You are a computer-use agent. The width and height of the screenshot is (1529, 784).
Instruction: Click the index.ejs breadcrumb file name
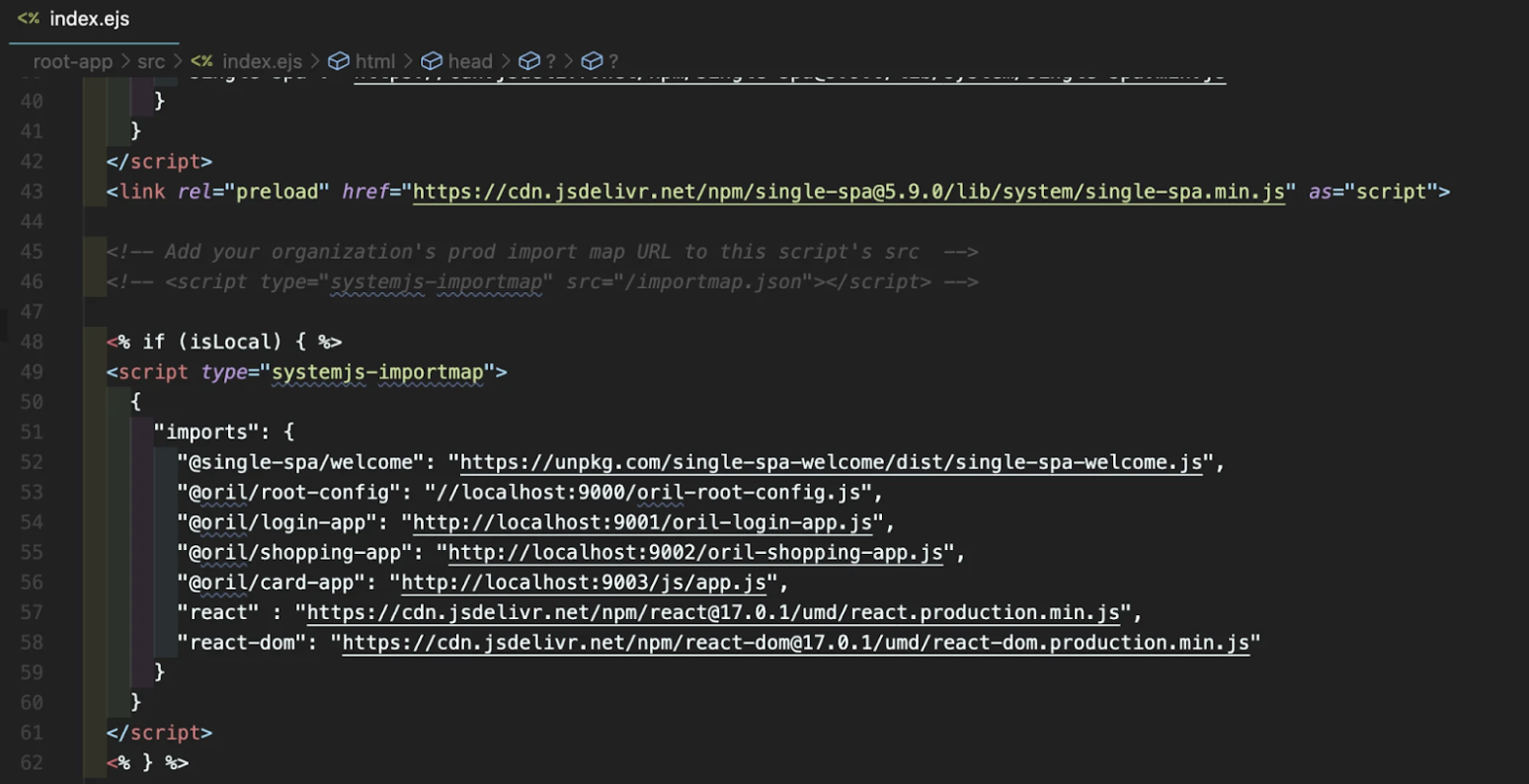pos(262,61)
